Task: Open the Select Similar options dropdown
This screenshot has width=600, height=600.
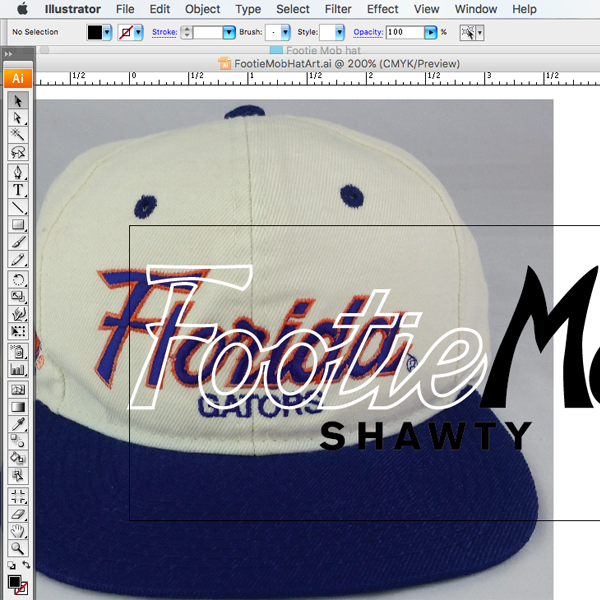Action: coord(480,33)
